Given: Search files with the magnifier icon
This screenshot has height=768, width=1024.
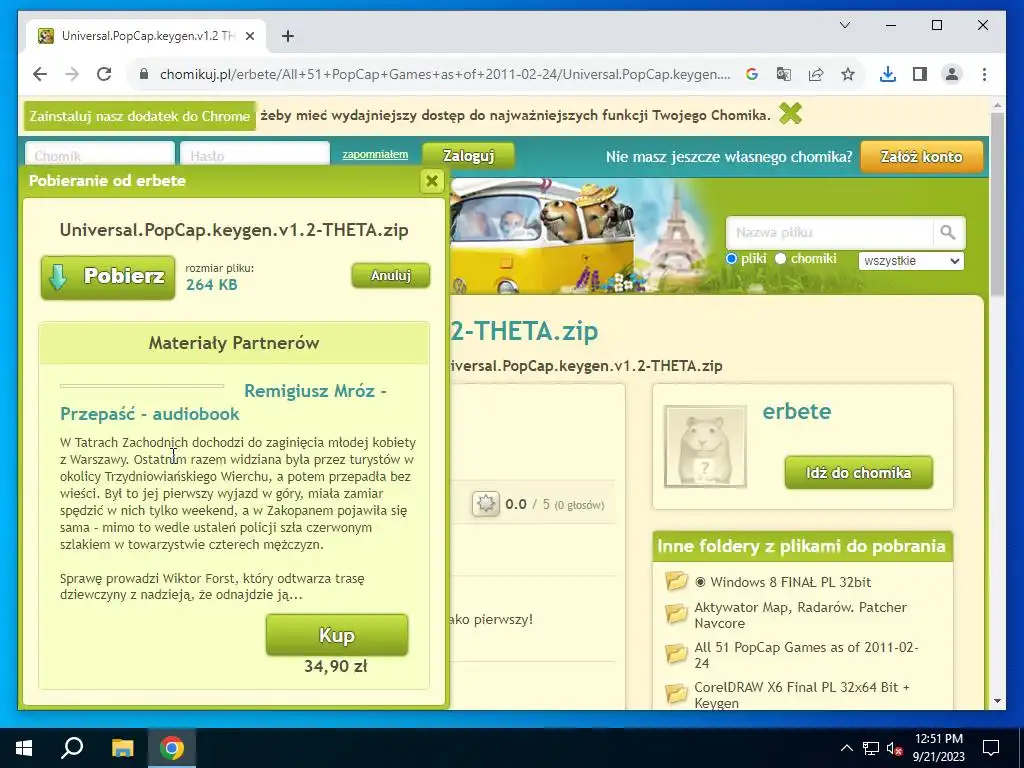Looking at the screenshot, I should (x=948, y=232).
